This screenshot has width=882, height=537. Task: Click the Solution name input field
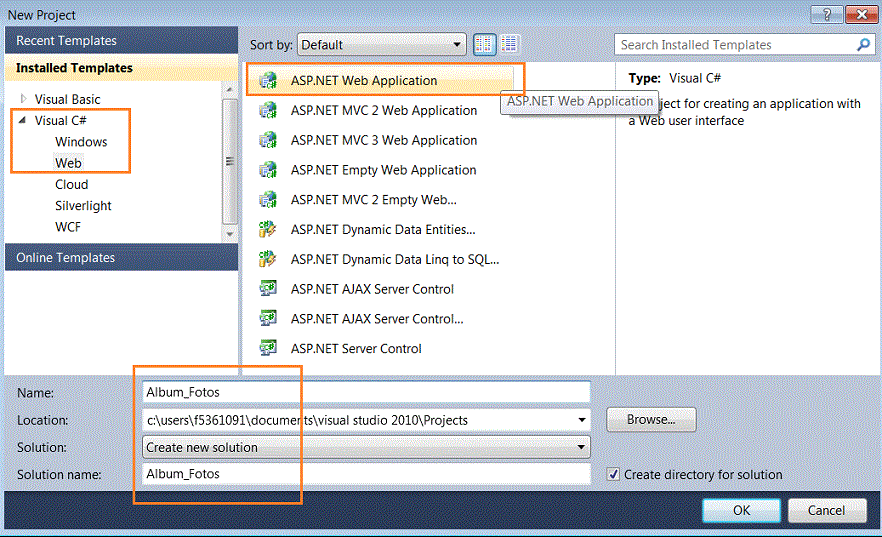coord(366,474)
